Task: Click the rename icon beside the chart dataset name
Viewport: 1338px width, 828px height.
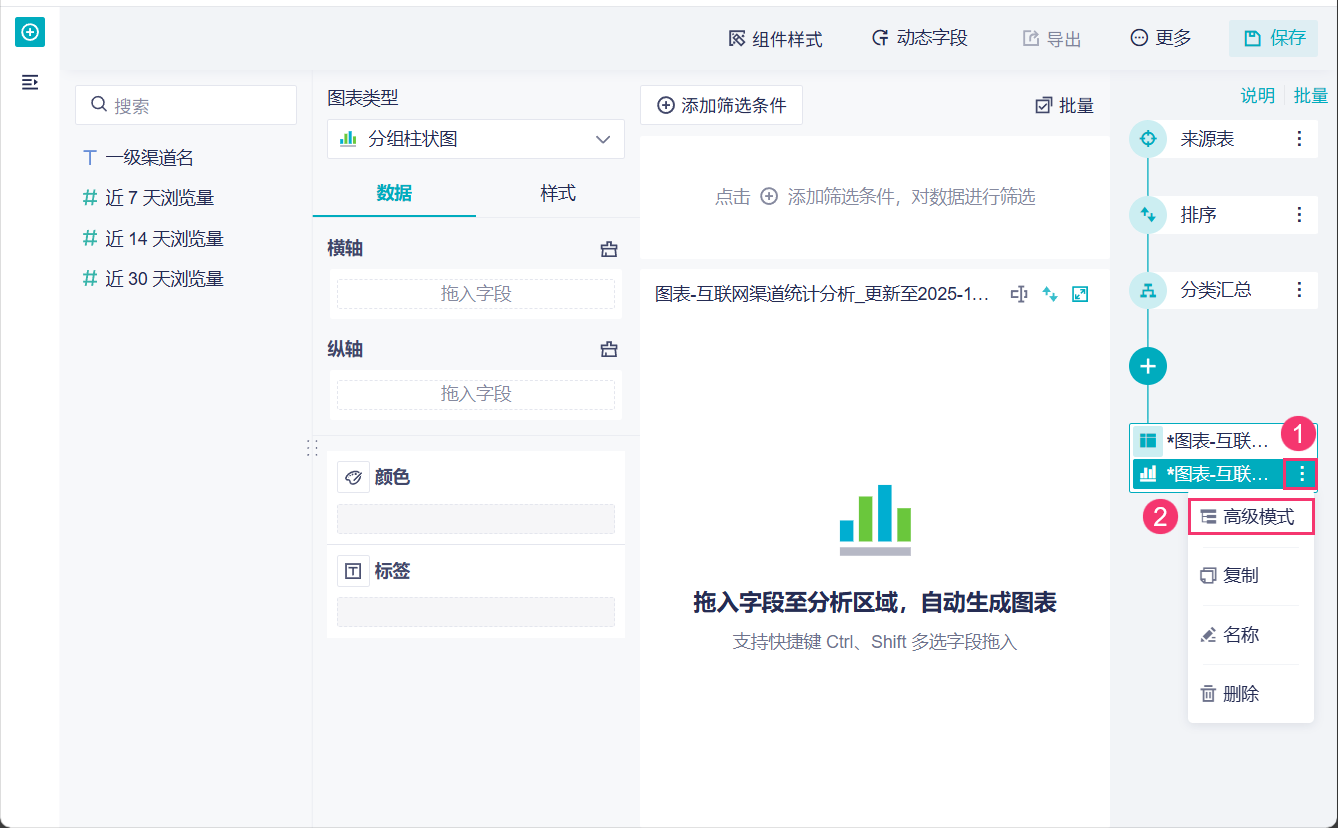Action: click(1018, 293)
